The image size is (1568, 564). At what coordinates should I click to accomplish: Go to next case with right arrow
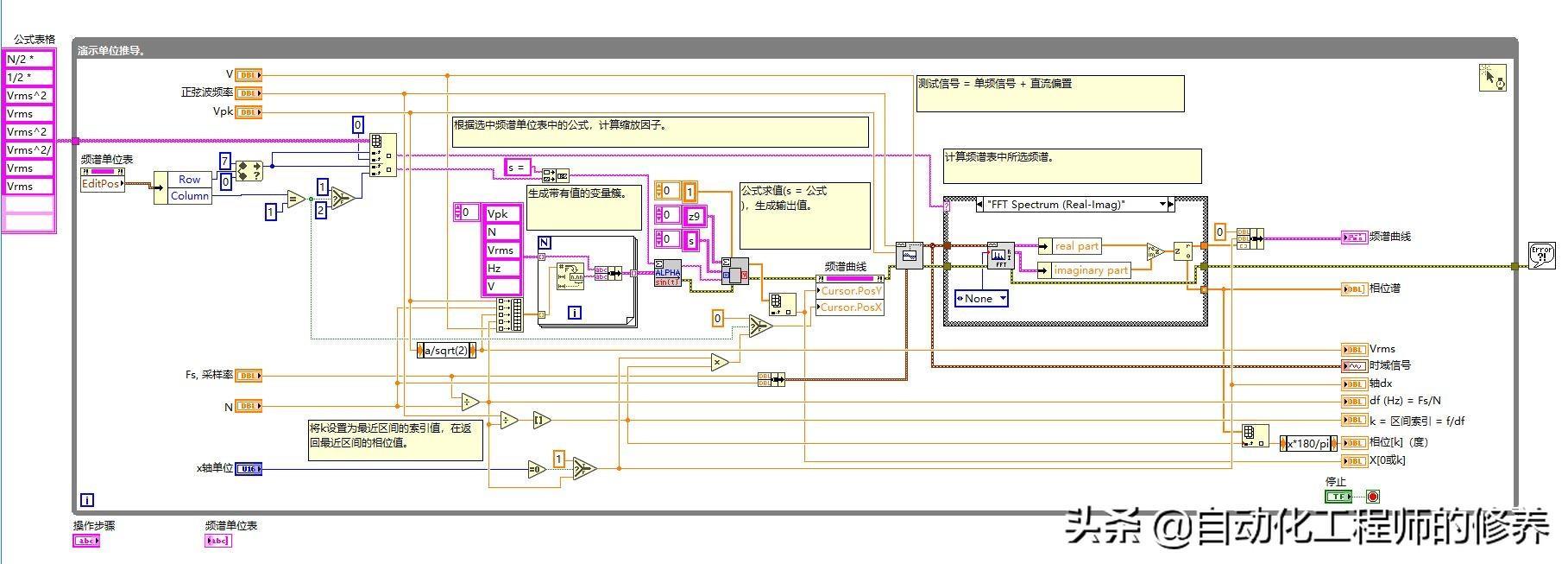point(1171,205)
